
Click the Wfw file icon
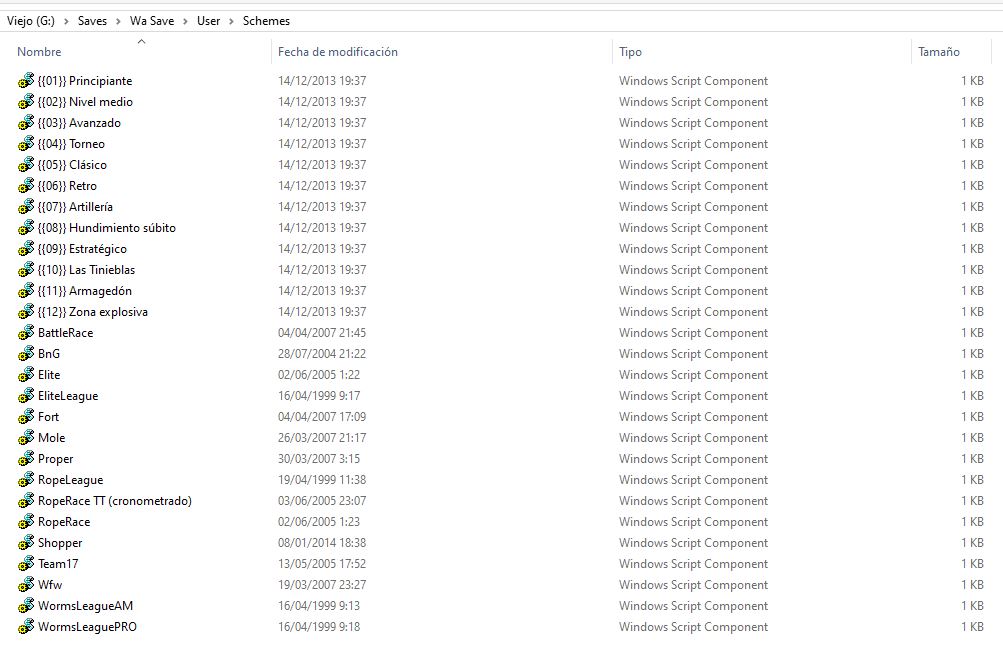pos(26,585)
